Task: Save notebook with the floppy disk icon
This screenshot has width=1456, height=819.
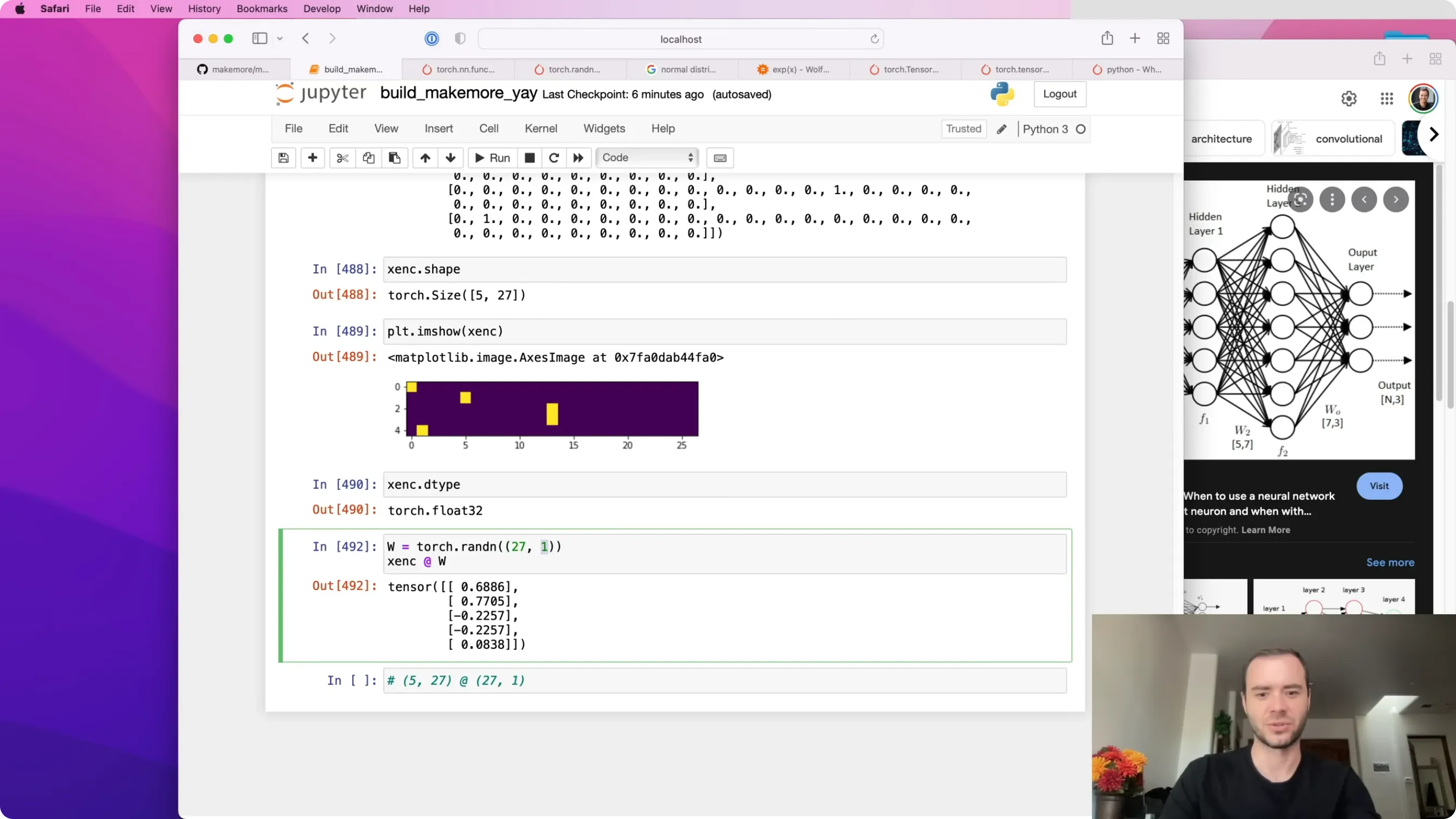Action: 283,158
